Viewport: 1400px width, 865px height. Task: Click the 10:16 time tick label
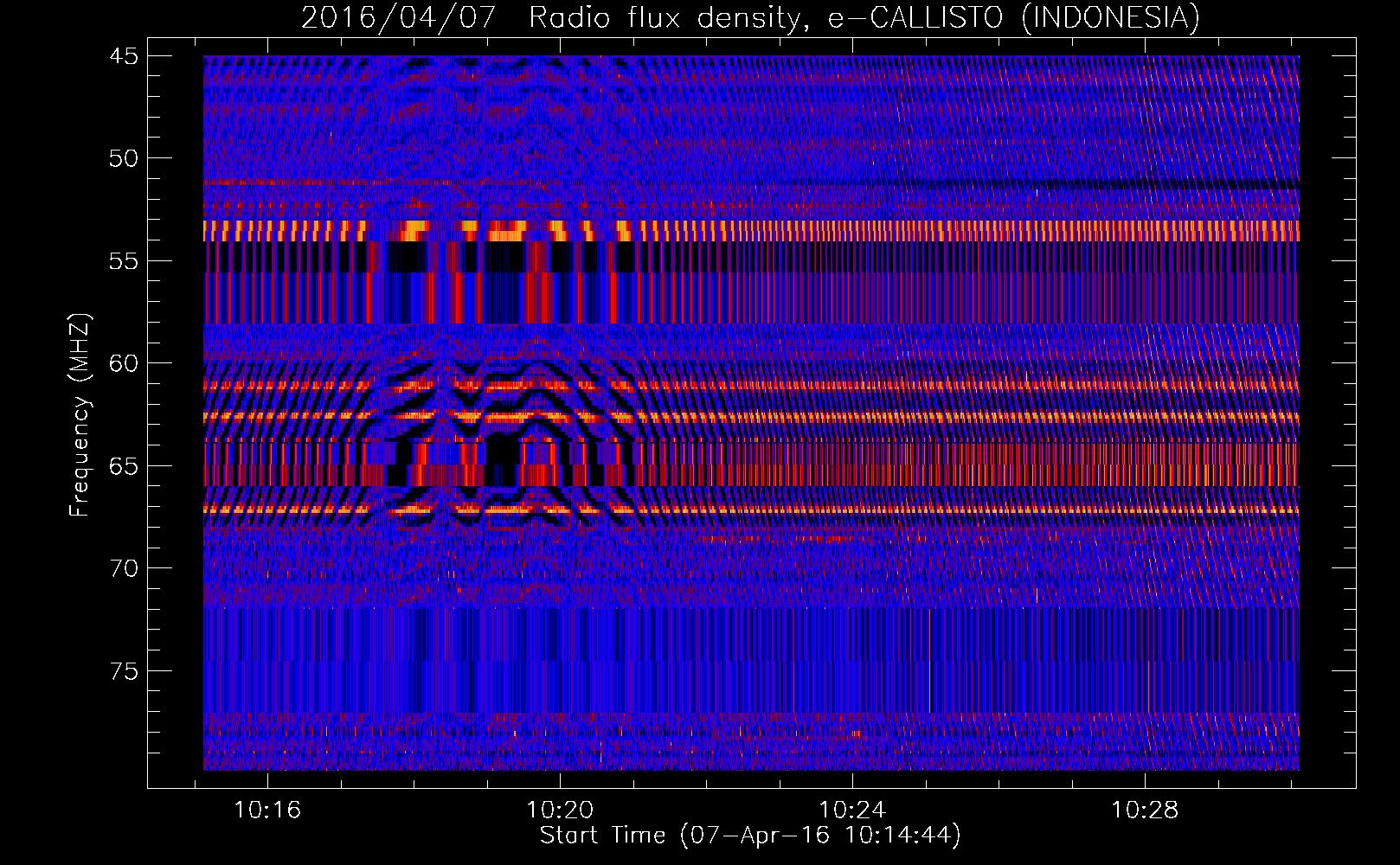267,810
